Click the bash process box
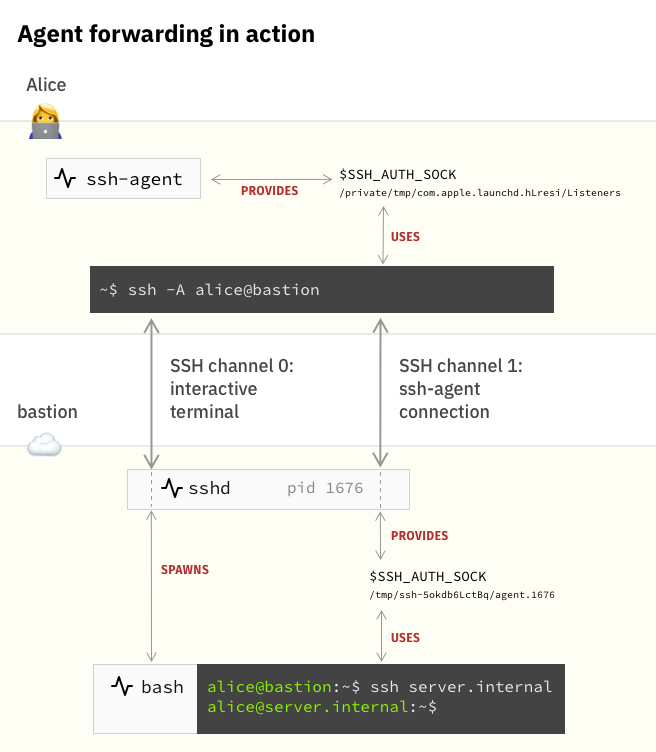Image resolution: width=656 pixels, height=752 pixels. 146,697
